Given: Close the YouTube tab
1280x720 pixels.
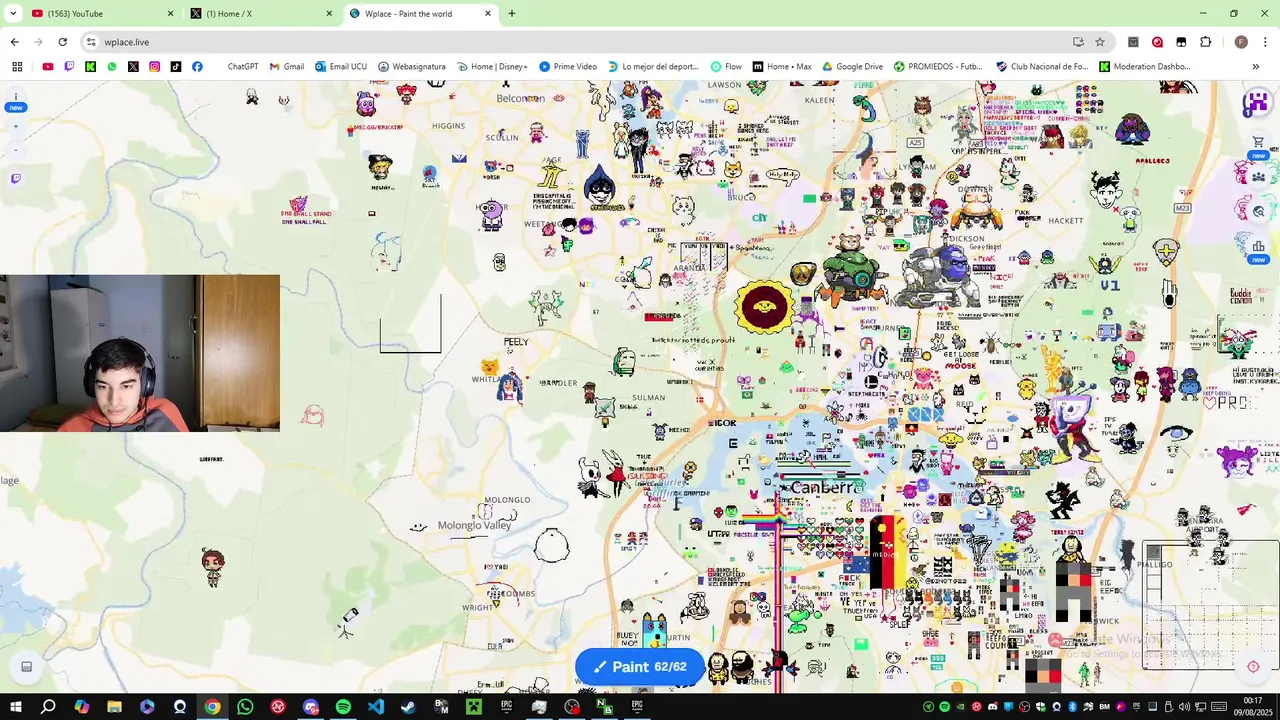Looking at the screenshot, I should (170, 14).
